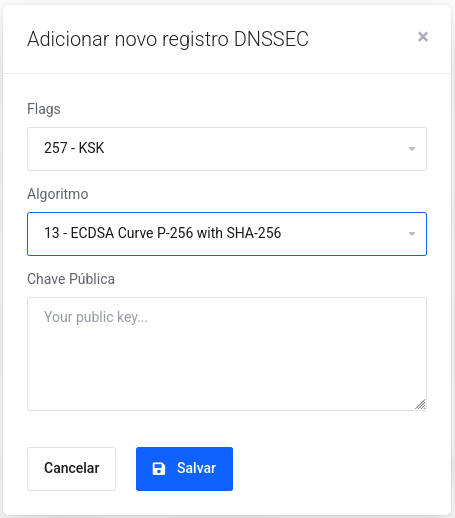Focus the Chave Pública text area

tap(227, 354)
